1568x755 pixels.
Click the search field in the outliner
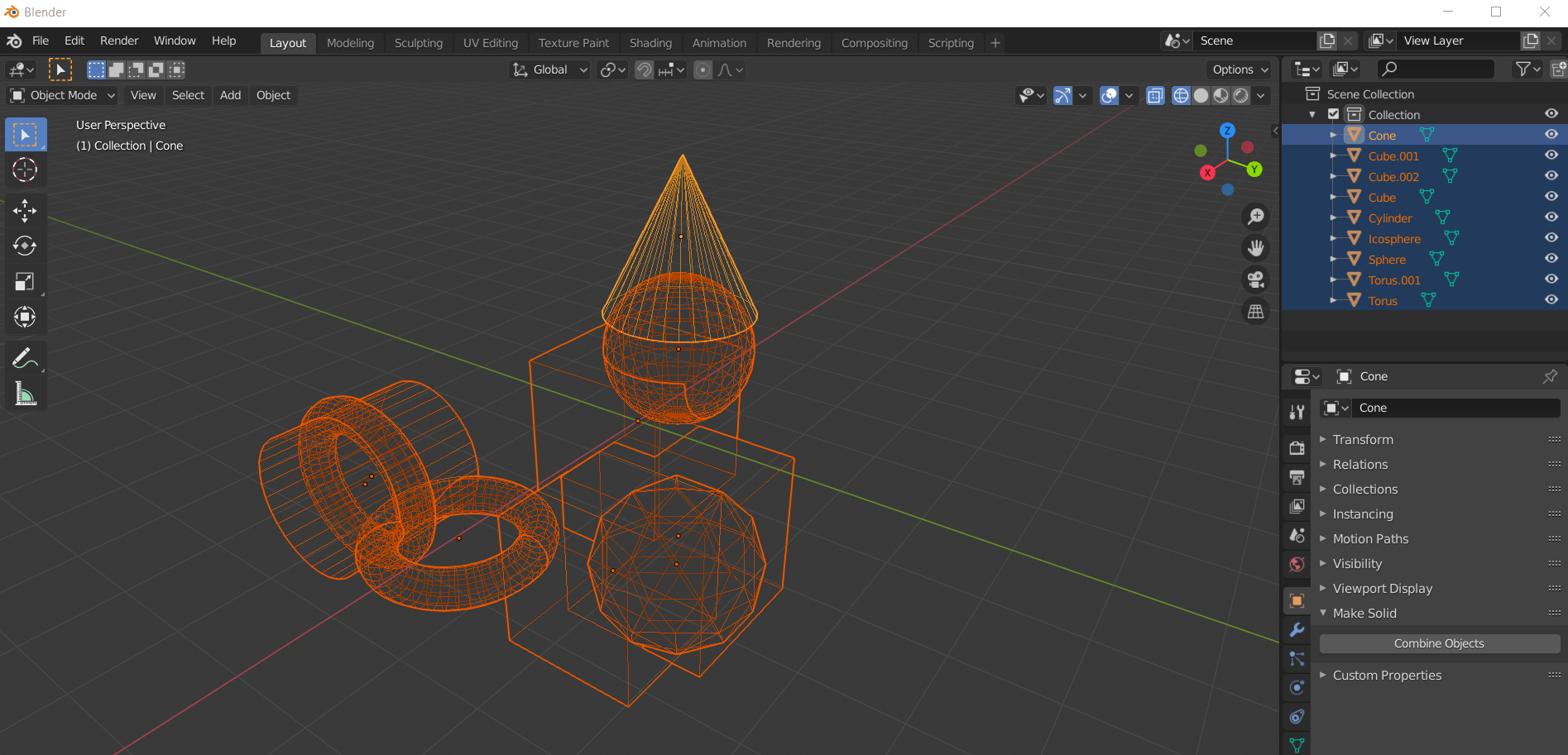pyautogui.click(x=1436, y=69)
